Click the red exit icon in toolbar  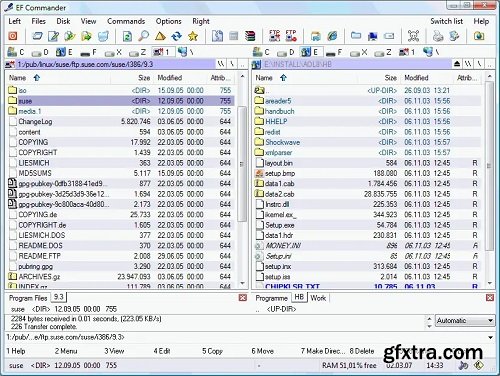pyautogui.click(x=13, y=36)
